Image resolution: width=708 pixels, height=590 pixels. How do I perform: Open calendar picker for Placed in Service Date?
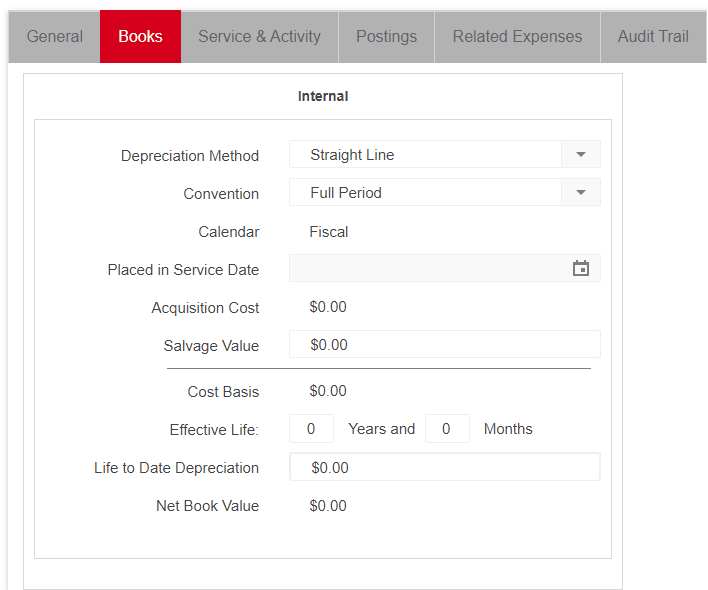tap(581, 268)
